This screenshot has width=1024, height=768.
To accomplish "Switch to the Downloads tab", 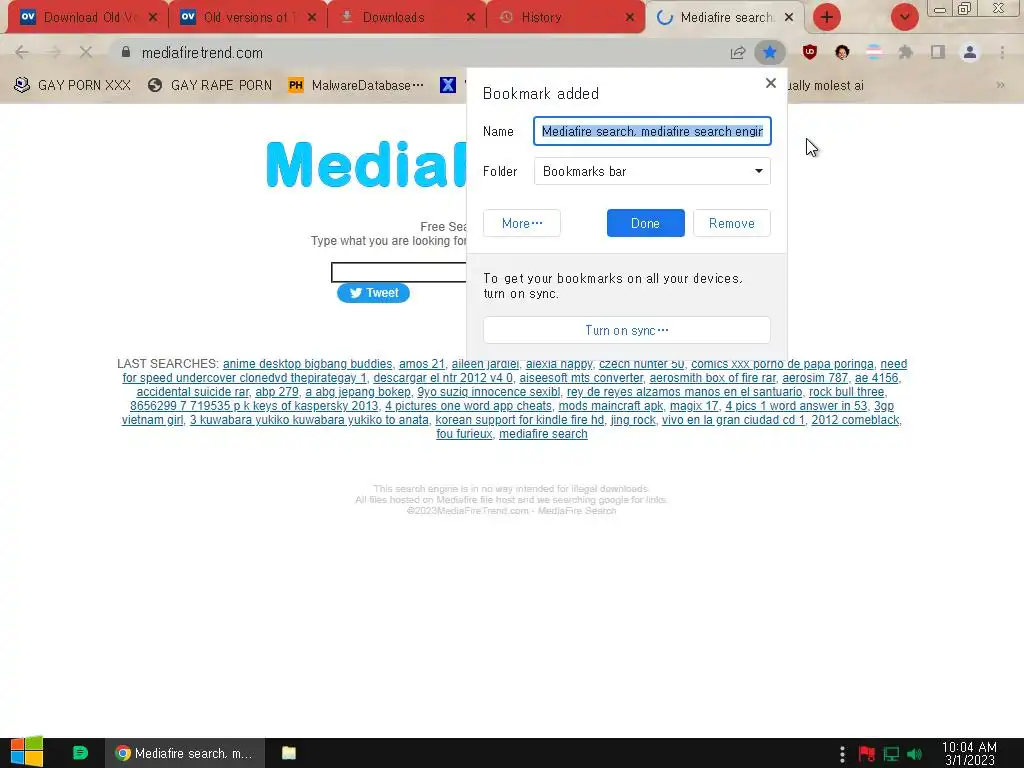I will point(406,17).
